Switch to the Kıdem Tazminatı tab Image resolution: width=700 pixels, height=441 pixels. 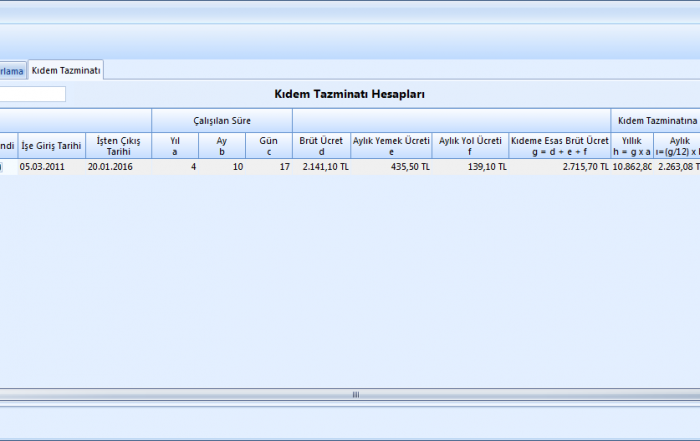(65, 70)
